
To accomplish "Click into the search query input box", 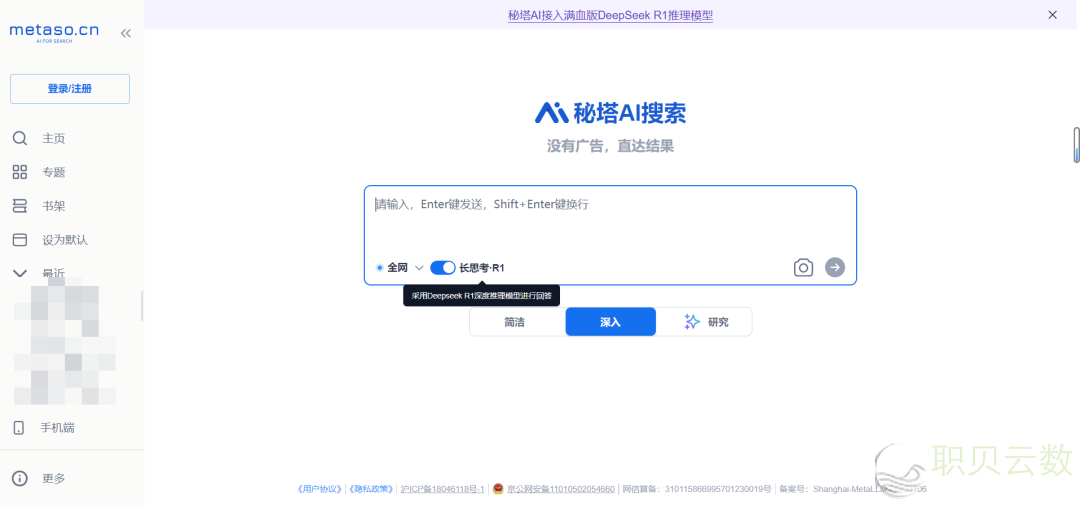I will [610, 222].
